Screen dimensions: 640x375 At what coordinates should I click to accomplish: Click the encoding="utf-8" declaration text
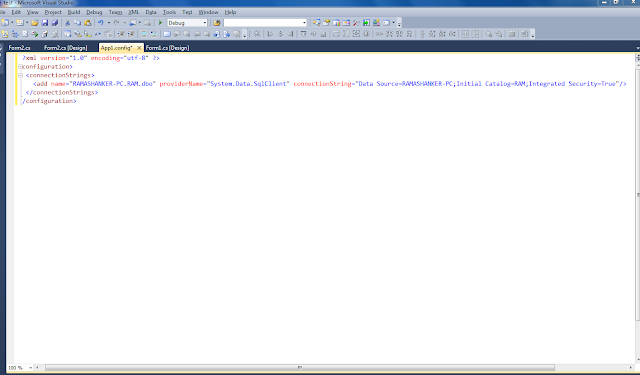[x=119, y=58]
